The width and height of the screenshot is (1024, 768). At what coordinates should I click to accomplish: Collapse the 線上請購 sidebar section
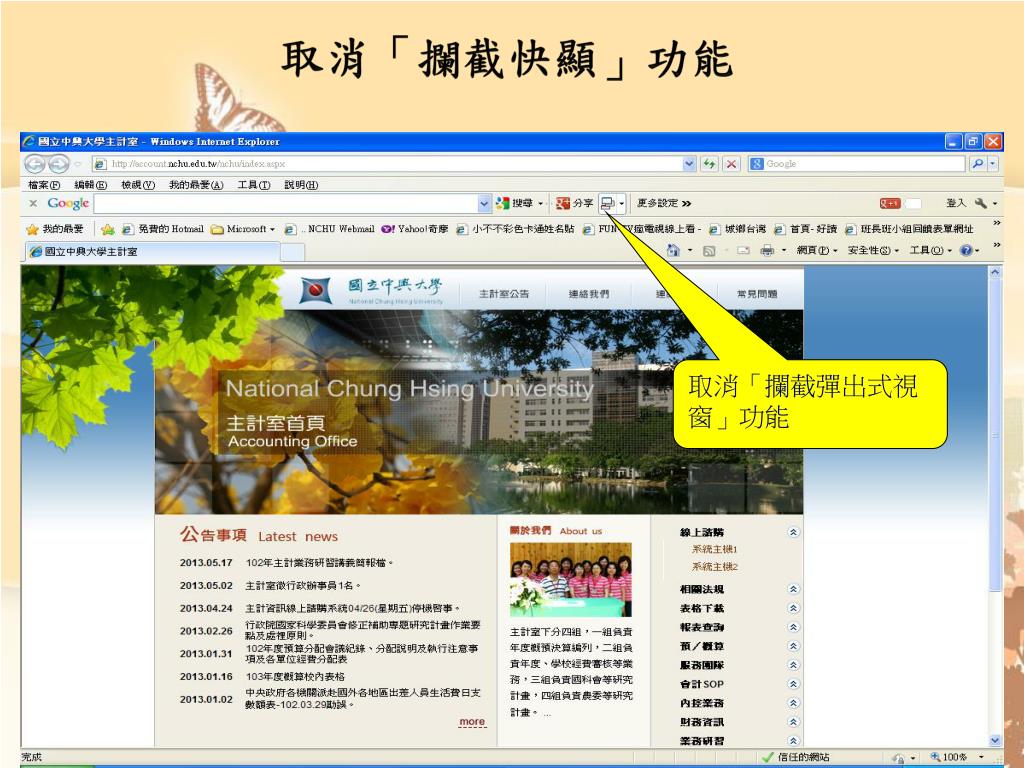pos(793,533)
